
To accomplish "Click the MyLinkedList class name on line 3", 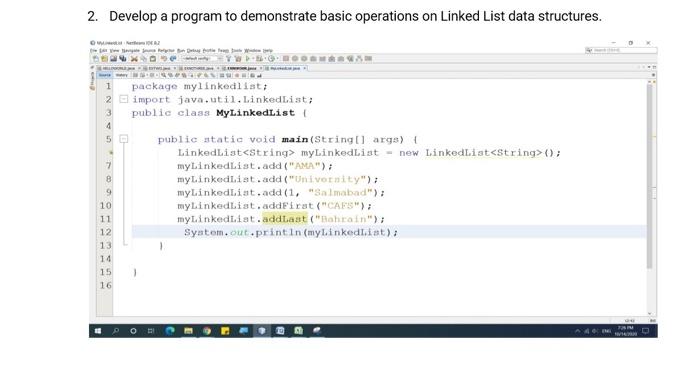I will 255,112.
